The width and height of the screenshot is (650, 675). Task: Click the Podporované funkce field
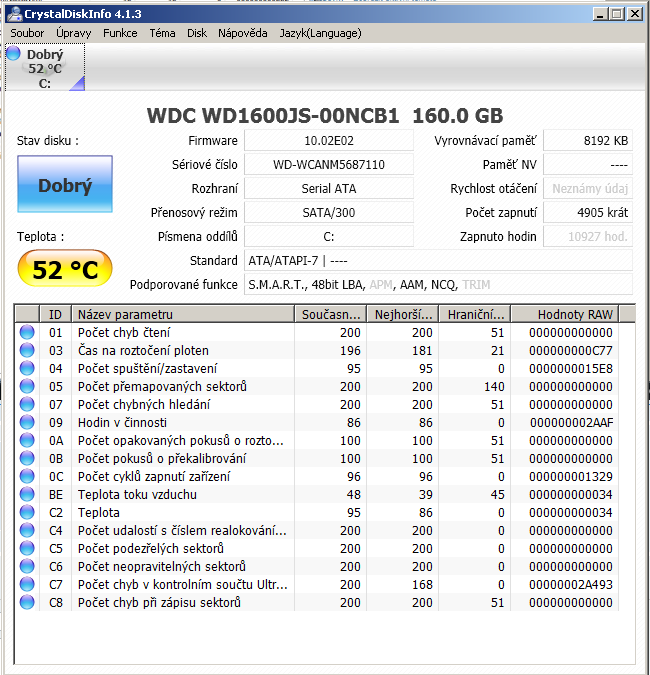click(438, 285)
